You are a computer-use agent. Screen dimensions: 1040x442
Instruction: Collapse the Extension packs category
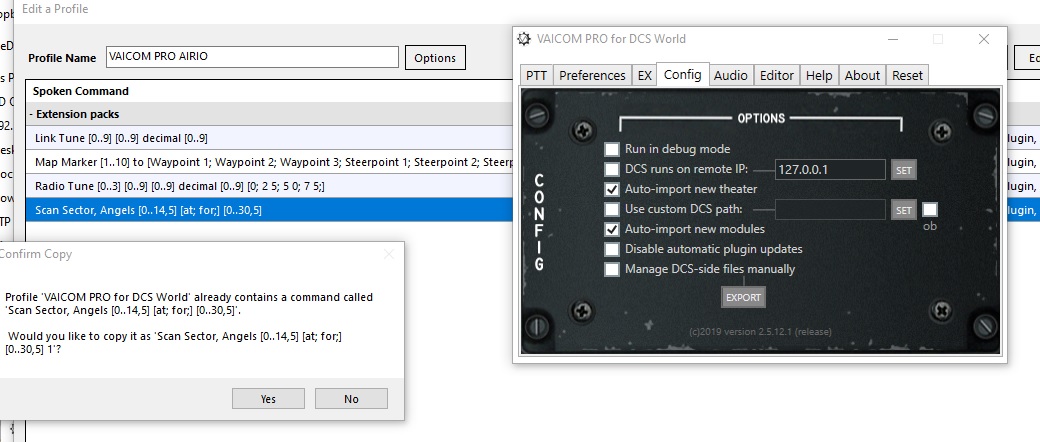pos(31,114)
